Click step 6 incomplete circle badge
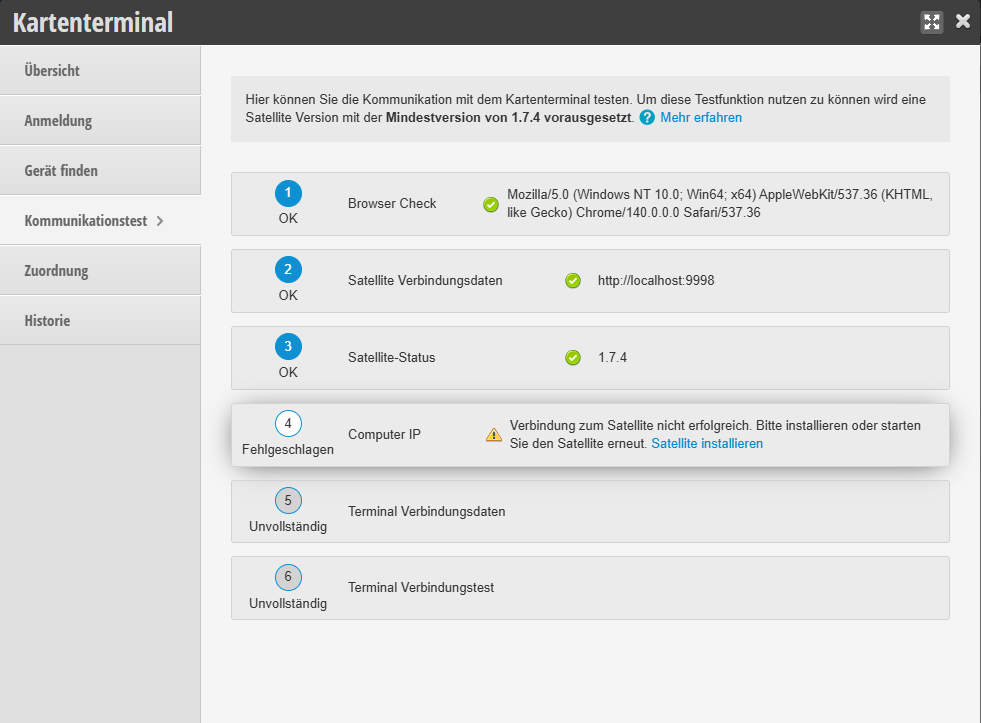The image size is (981, 723). pos(288,577)
